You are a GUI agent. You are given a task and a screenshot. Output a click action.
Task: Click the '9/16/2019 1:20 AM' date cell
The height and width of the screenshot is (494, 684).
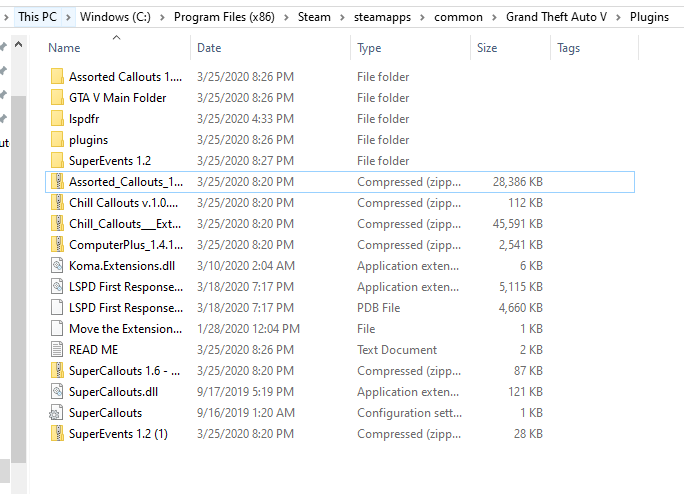246,412
